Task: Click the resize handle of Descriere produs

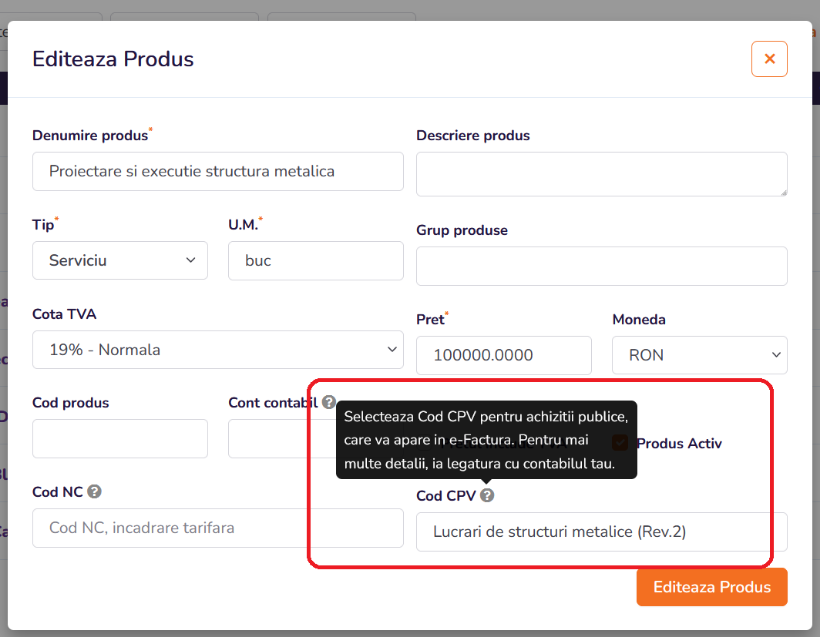Action: (783, 192)
